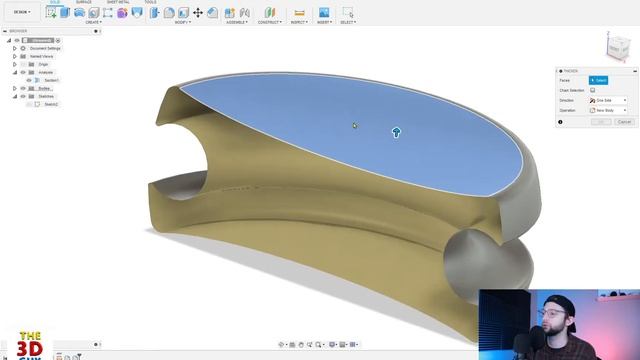The width and height of the screenshot is (640, 360).
Task: Click the purple Create Form icon
Action: (x=122, y=13)
